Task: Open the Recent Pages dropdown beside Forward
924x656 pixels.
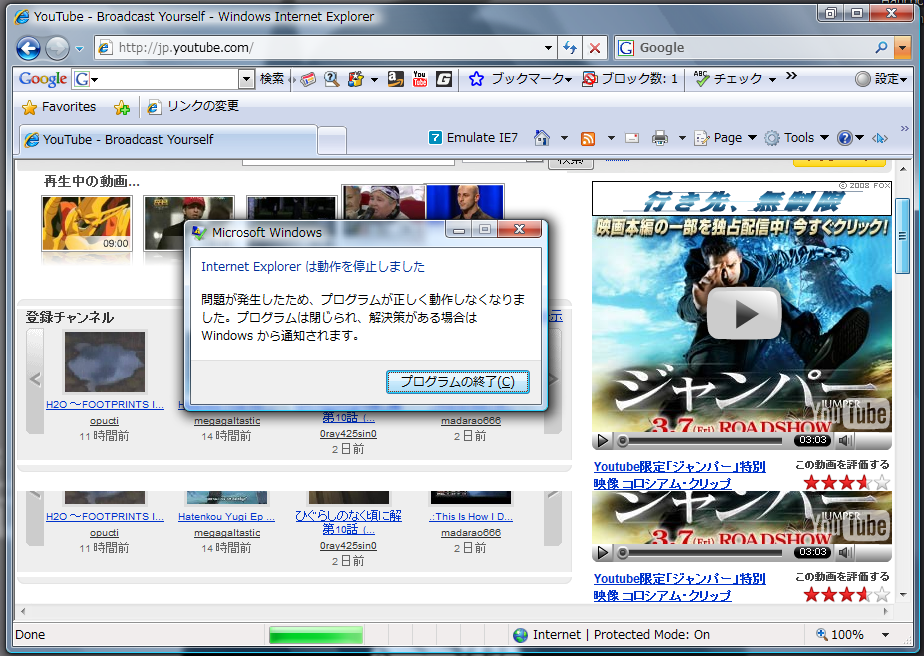Action: [80, 49]
